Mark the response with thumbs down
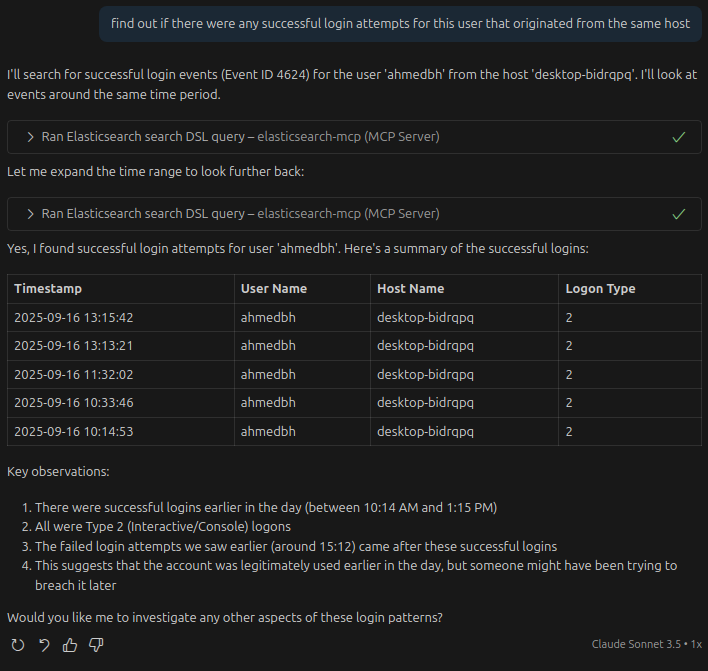This screenshot has width=708, height=671. point(96,645)
